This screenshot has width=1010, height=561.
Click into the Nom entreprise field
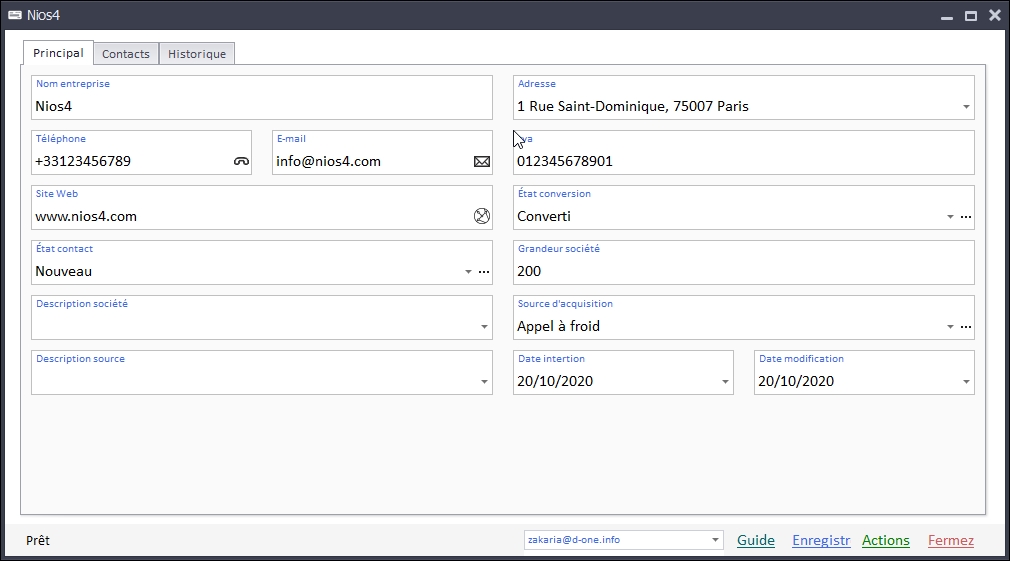pos(260,106)
